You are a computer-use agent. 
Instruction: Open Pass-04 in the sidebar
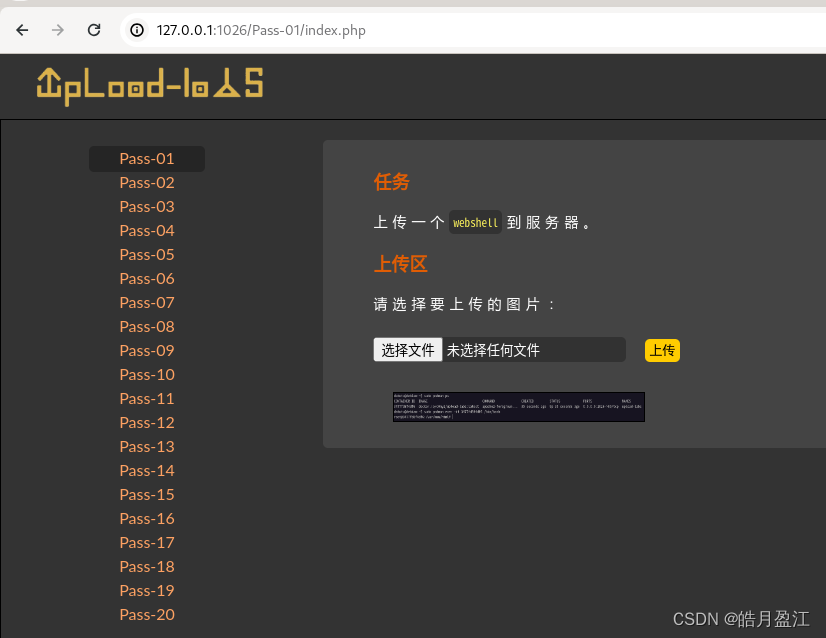(x=147, y=231)
